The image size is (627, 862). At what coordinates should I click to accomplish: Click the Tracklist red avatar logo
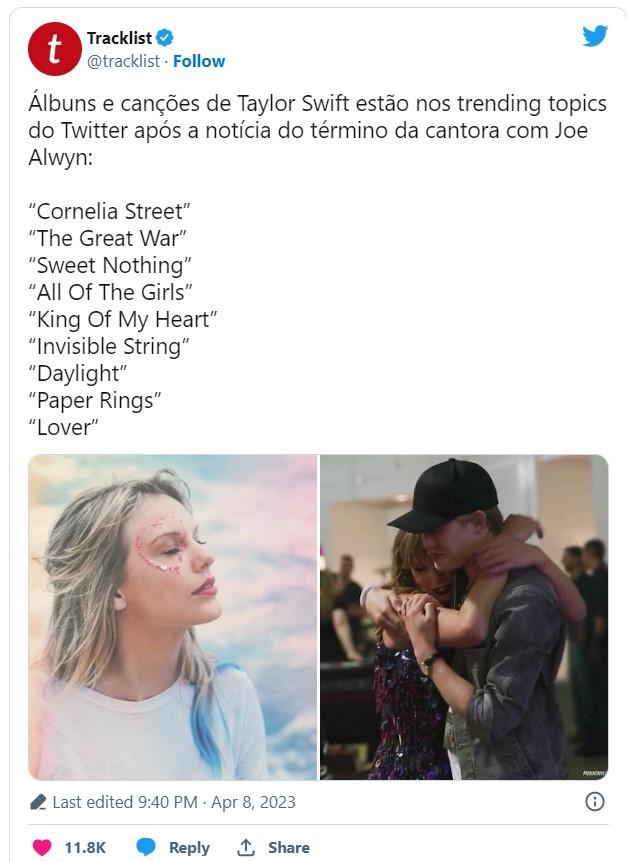(x=54, y=49)
